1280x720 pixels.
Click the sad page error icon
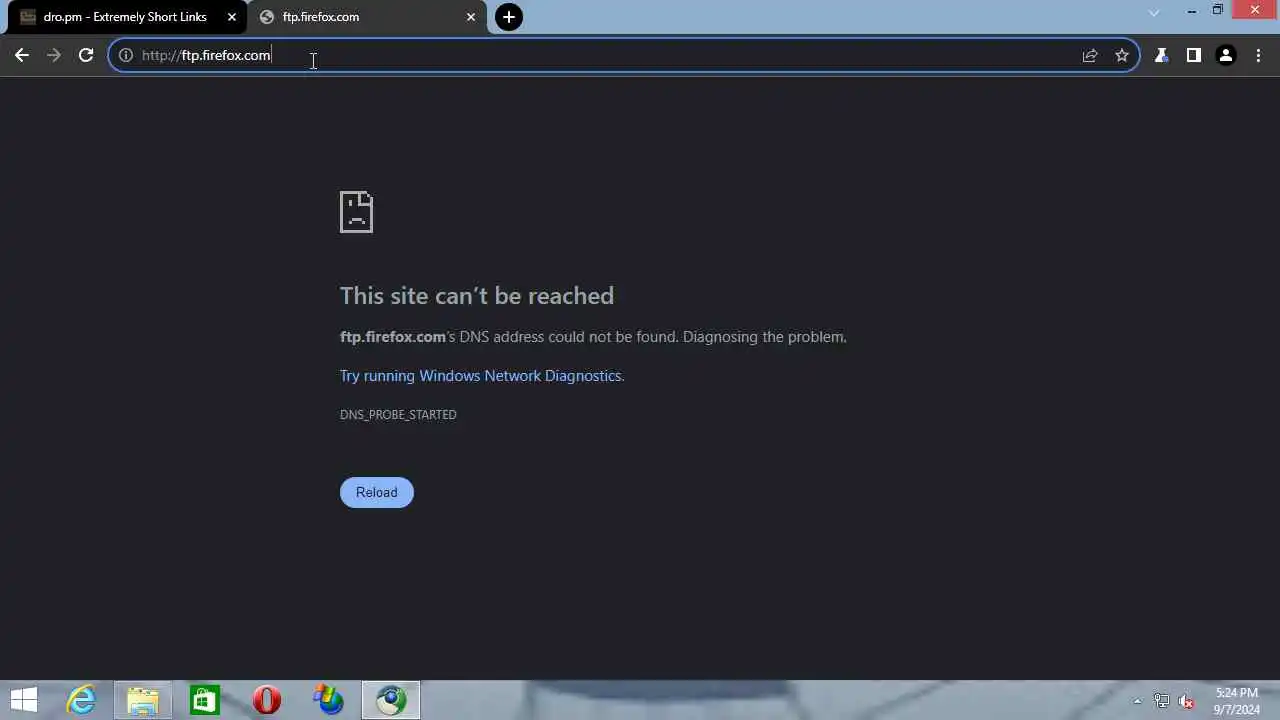click(356, 212)
